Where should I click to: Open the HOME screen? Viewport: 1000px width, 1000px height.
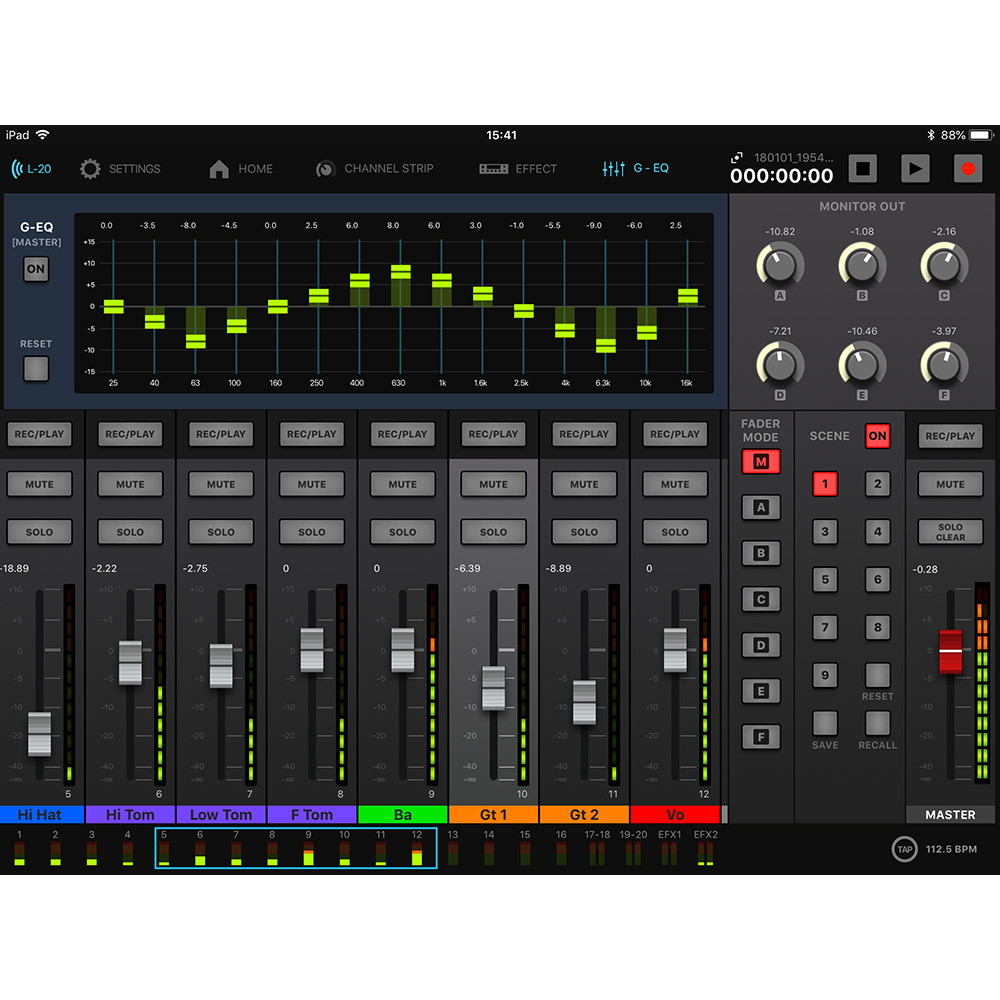coord(241,168)
